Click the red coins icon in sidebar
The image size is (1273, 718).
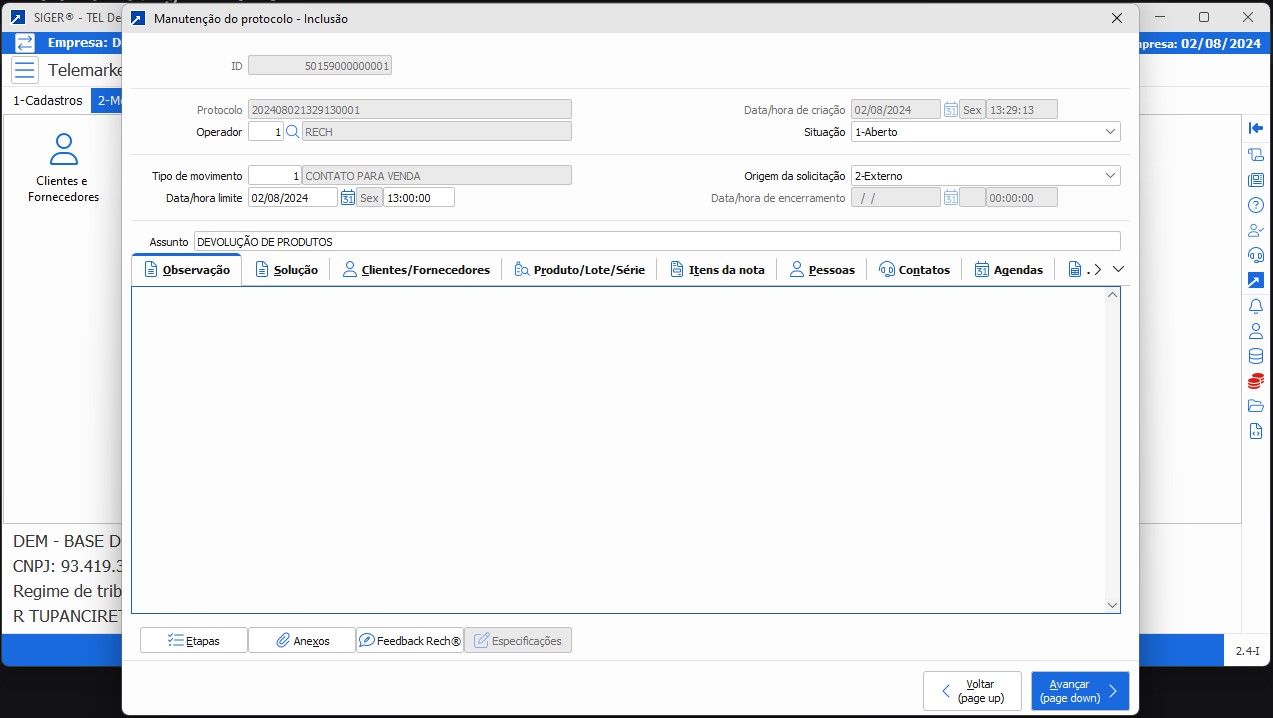coord(1256,381)
